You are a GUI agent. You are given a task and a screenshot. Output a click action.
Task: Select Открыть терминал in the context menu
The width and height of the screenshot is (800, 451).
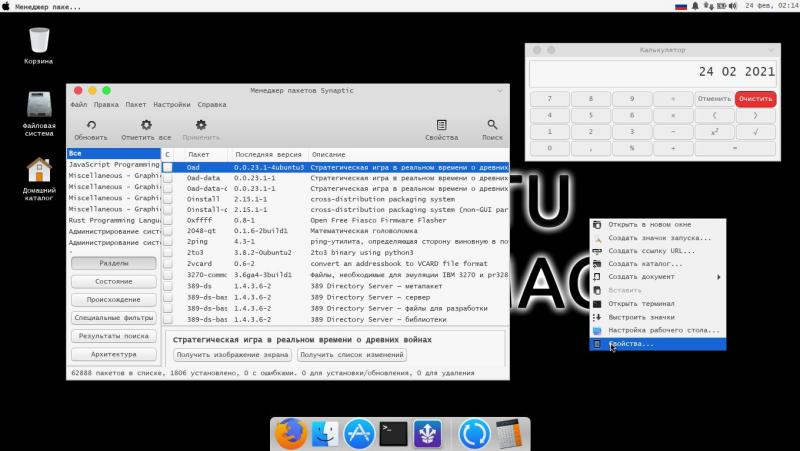[640, 303]
